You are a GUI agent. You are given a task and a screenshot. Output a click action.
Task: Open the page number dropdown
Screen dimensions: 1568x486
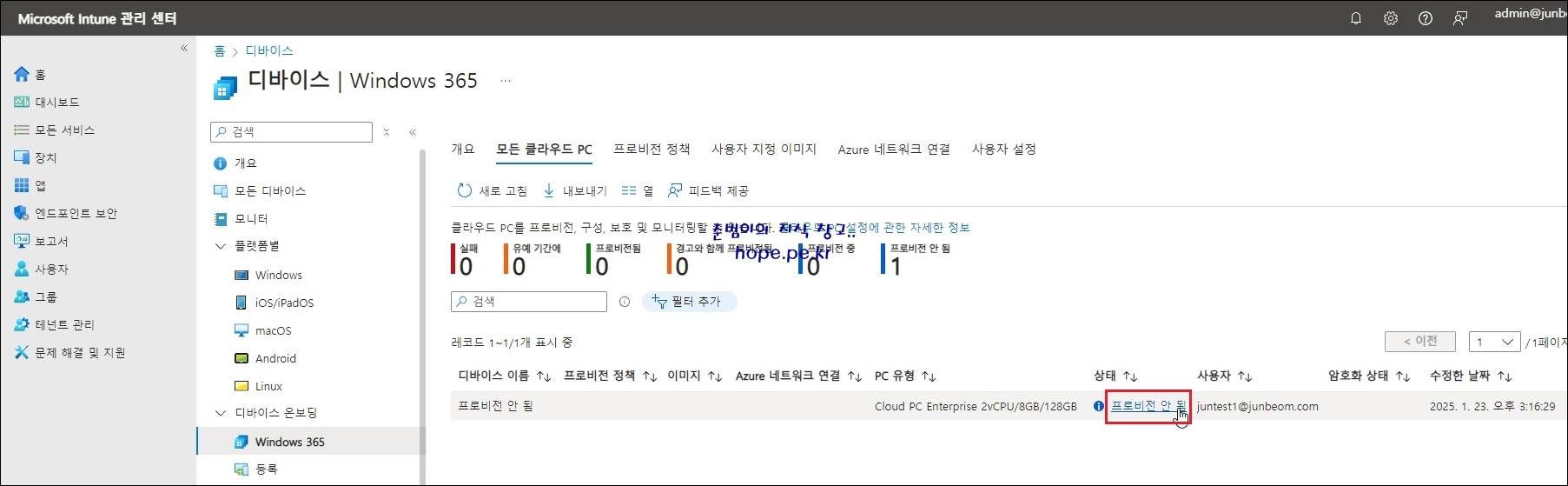pos(1494,342)
